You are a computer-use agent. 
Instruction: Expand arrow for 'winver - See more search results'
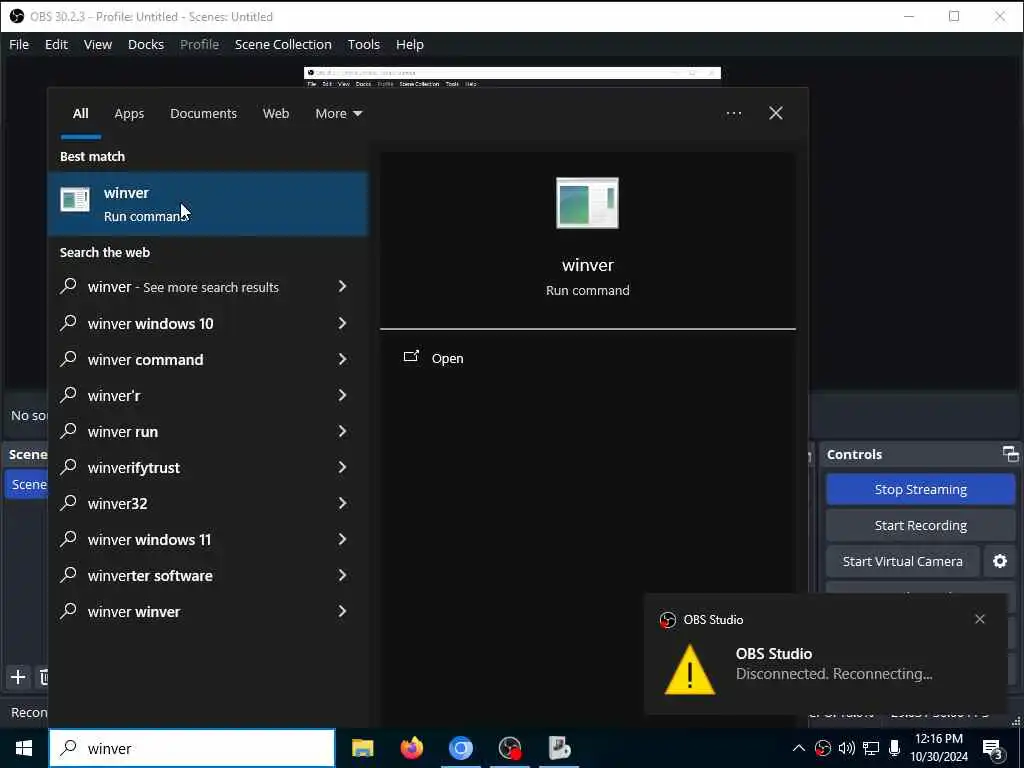pos(342,286)
